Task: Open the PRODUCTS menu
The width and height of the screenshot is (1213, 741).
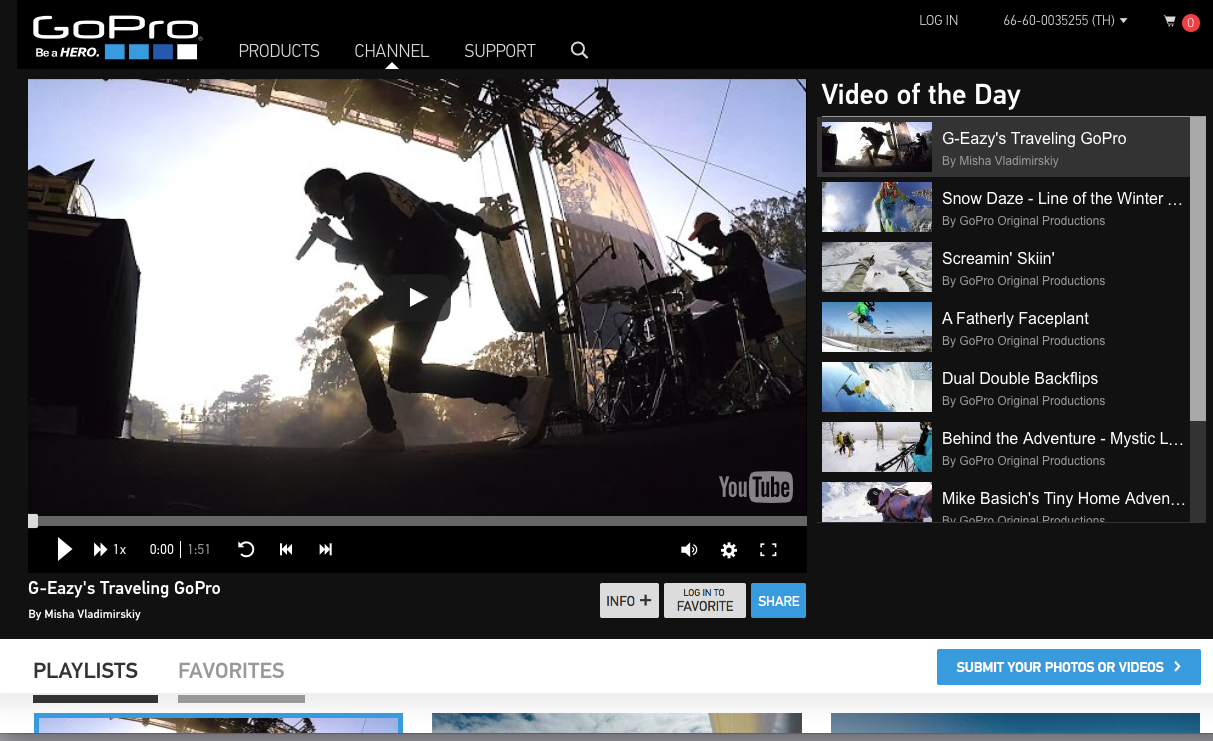Action: [x=279, y=51]
